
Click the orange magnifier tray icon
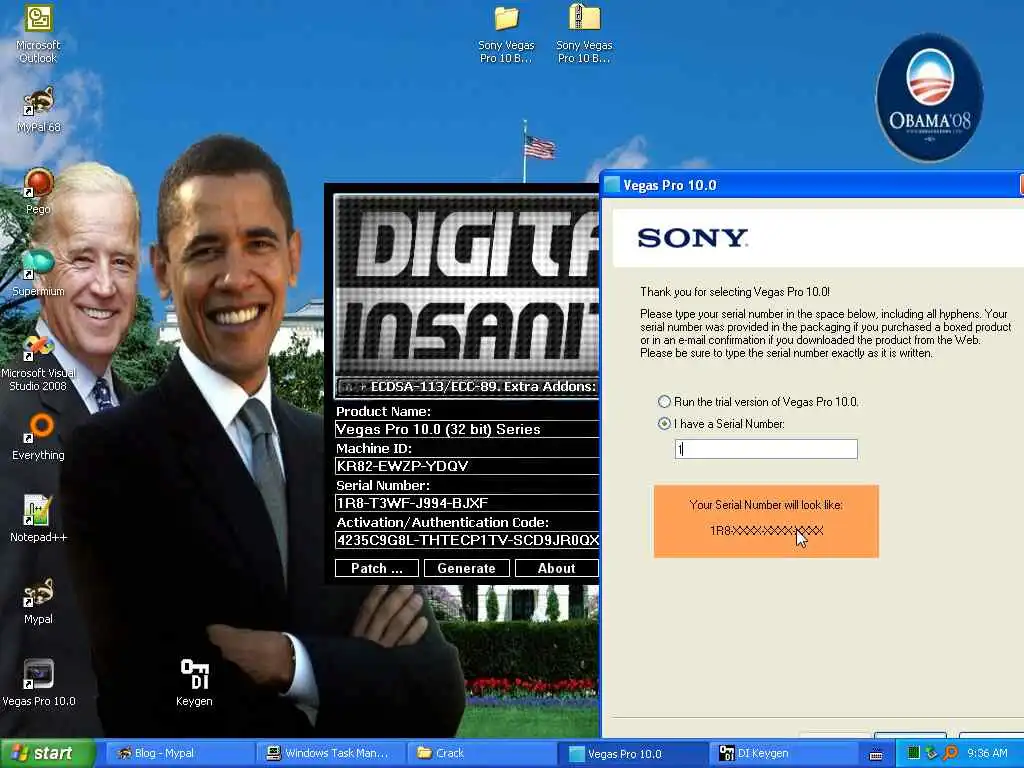pyautogui.click(x=950, y=753)
